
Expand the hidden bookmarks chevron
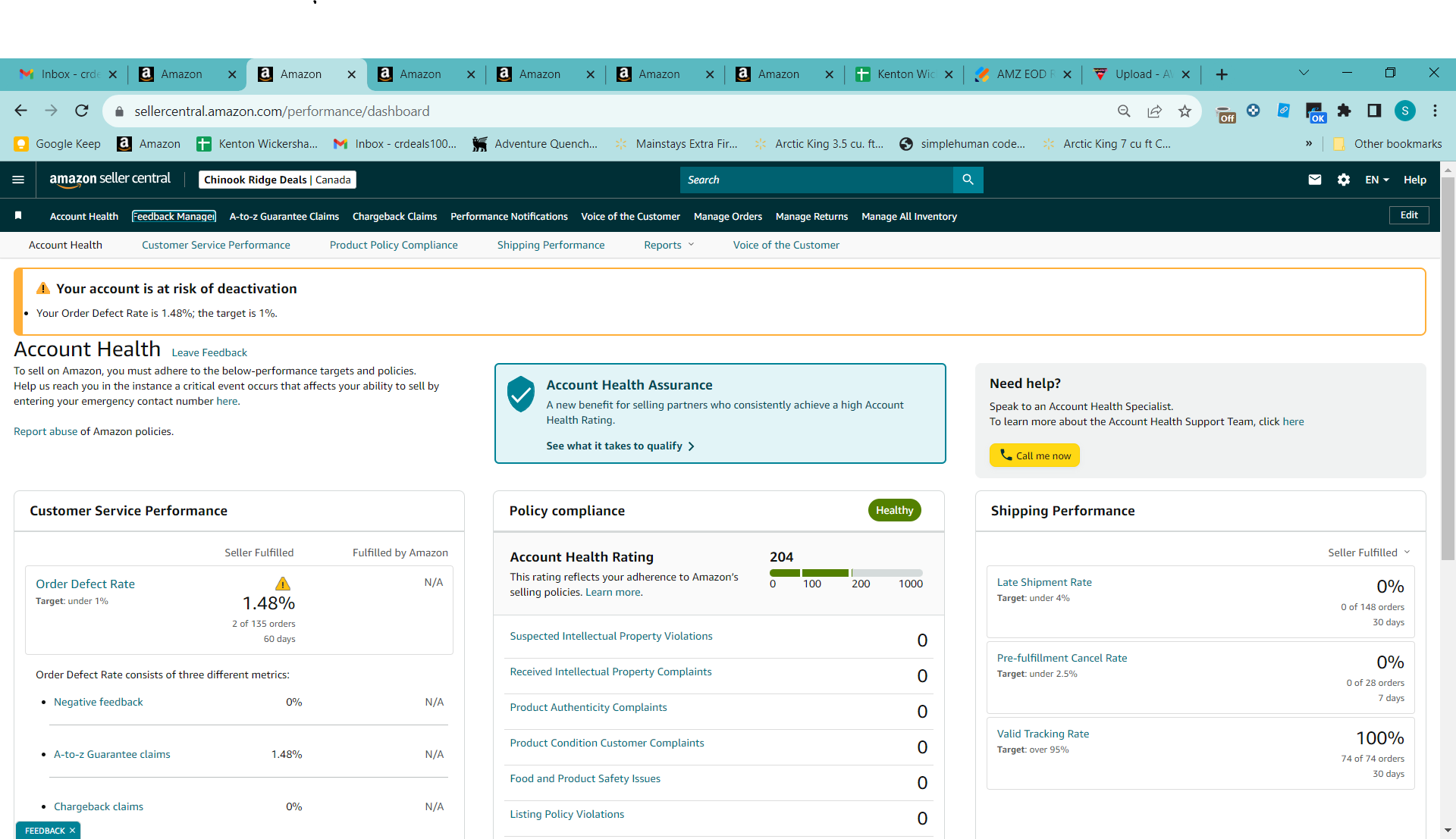[1309, 144]
